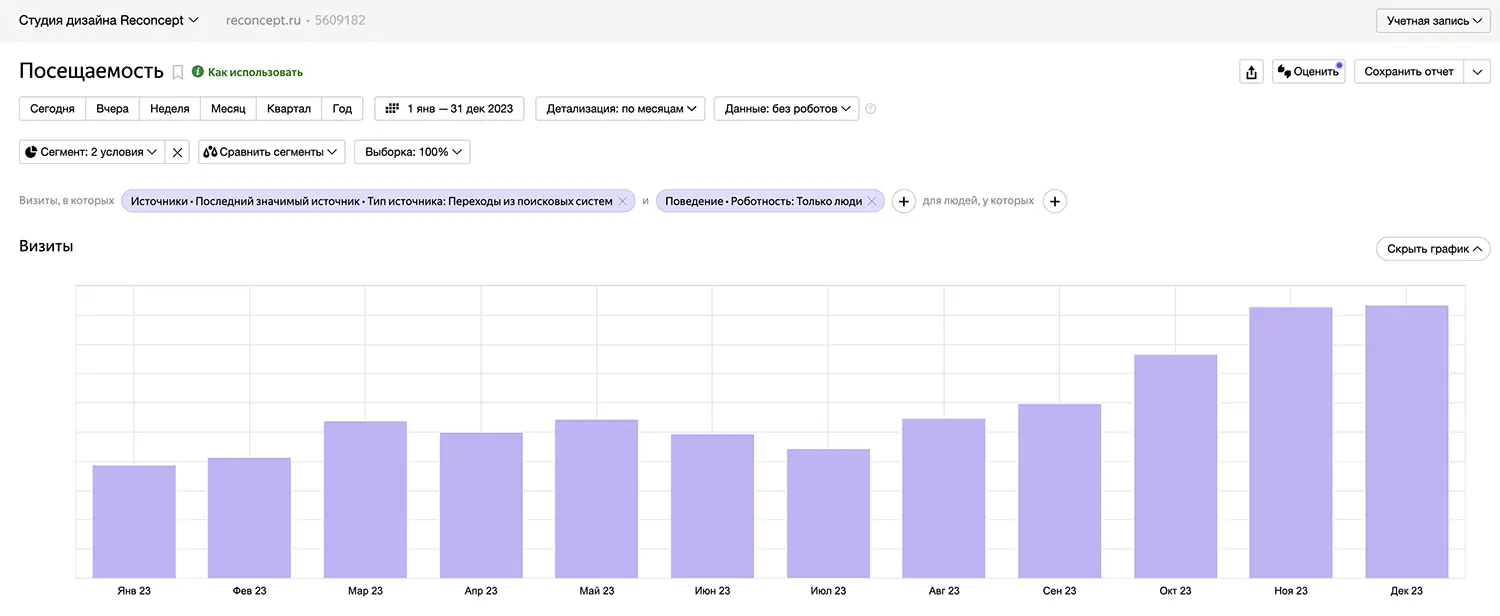The height and width of the screenshot is (616, 1500).
Task: Open the Студия дизайна Reconcept menu
Action: [108, 20]
